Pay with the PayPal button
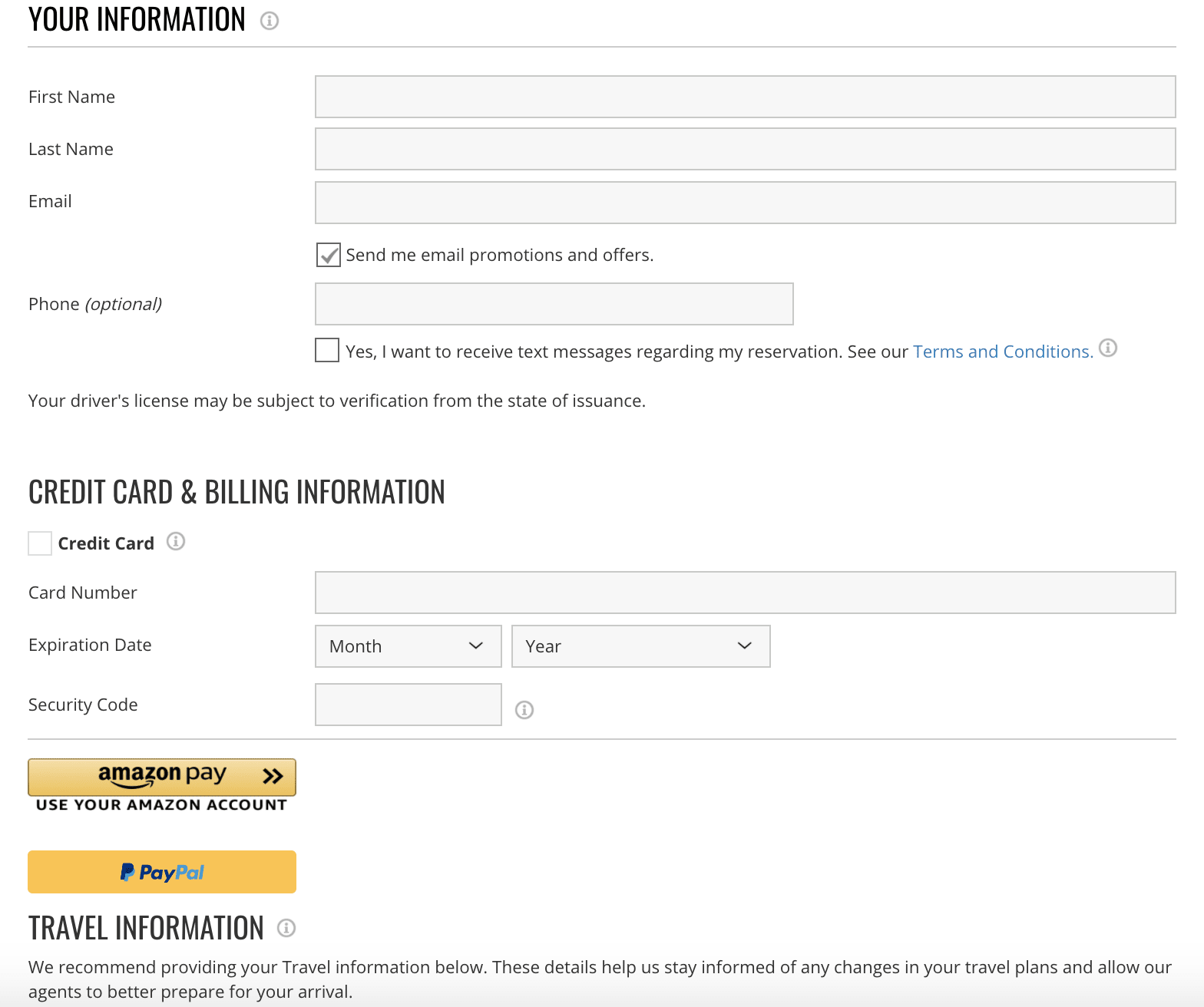Screen dimensions: 1204x1007 coord(162,872)
